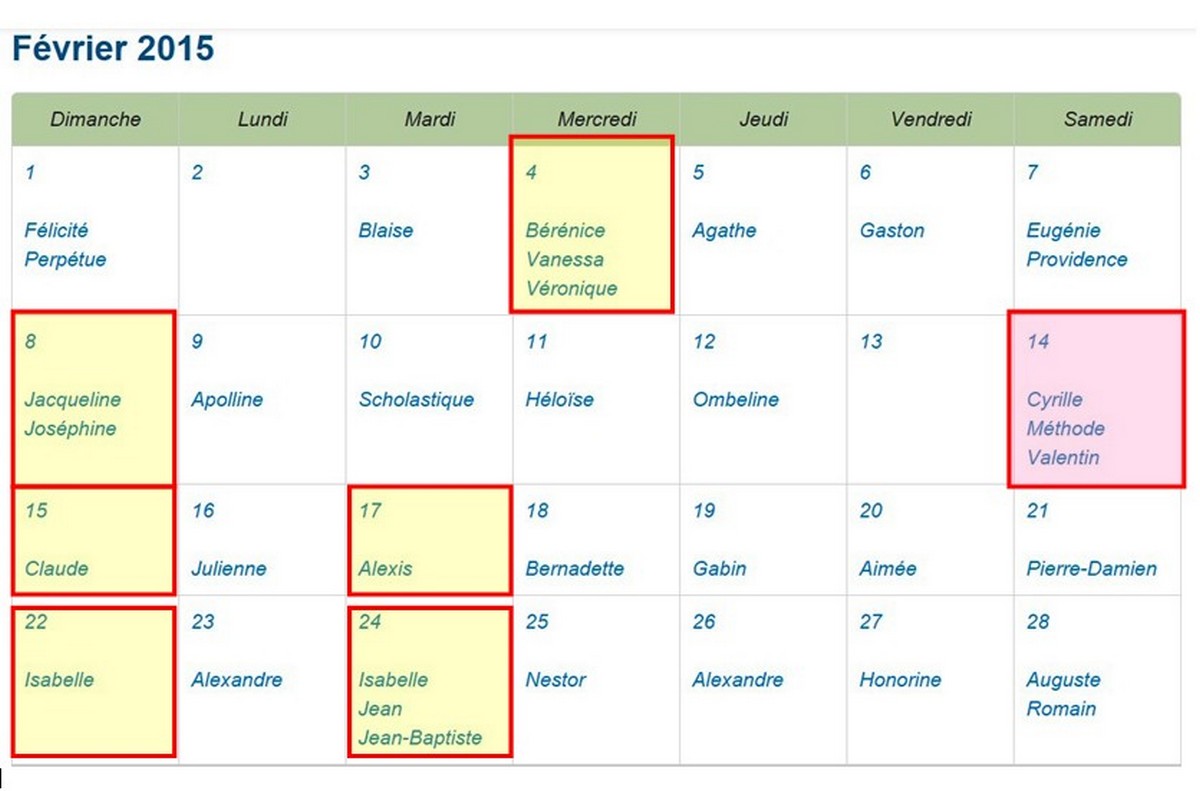Viewport: 1200px width, 791px height.
Task: Select day number 2 cell
Action: pyautogui.click(x=197, y=173)
